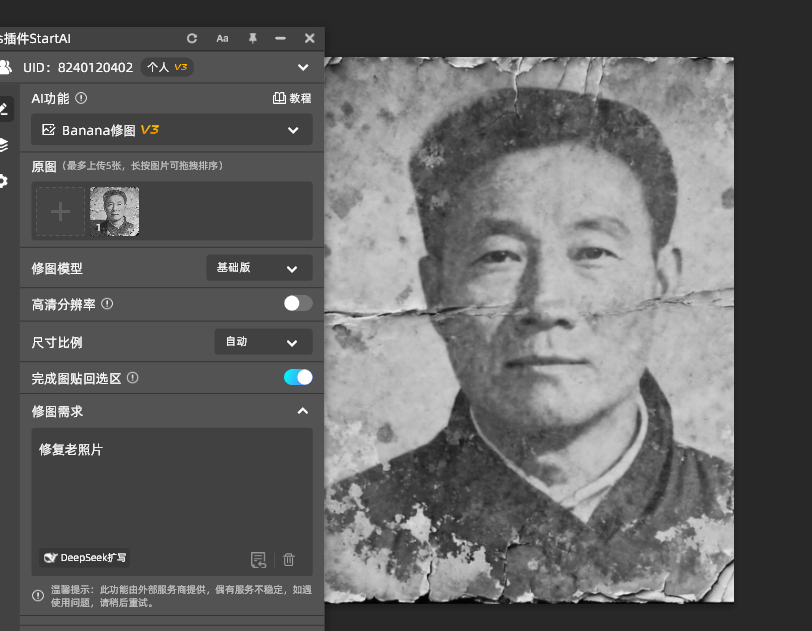The width and height of the screenshot is (812, 631).
Task: Click the DeepSeek扩写 button
Action: click(x=85, y=558)
